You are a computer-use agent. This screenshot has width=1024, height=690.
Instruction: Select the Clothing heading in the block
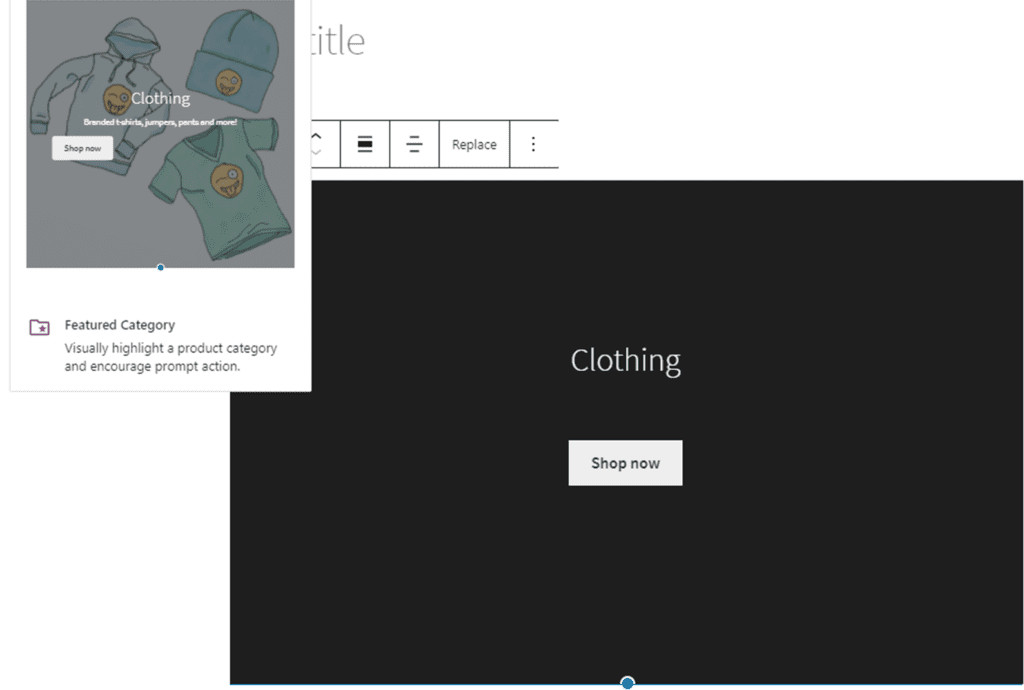(625, 360)
